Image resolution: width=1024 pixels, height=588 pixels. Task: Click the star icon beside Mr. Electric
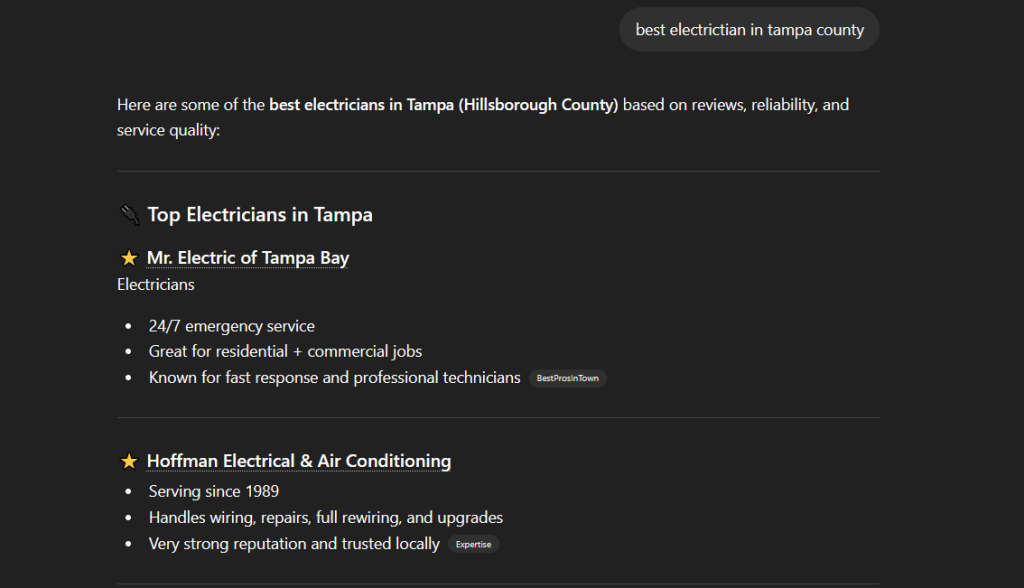(128, 258)
